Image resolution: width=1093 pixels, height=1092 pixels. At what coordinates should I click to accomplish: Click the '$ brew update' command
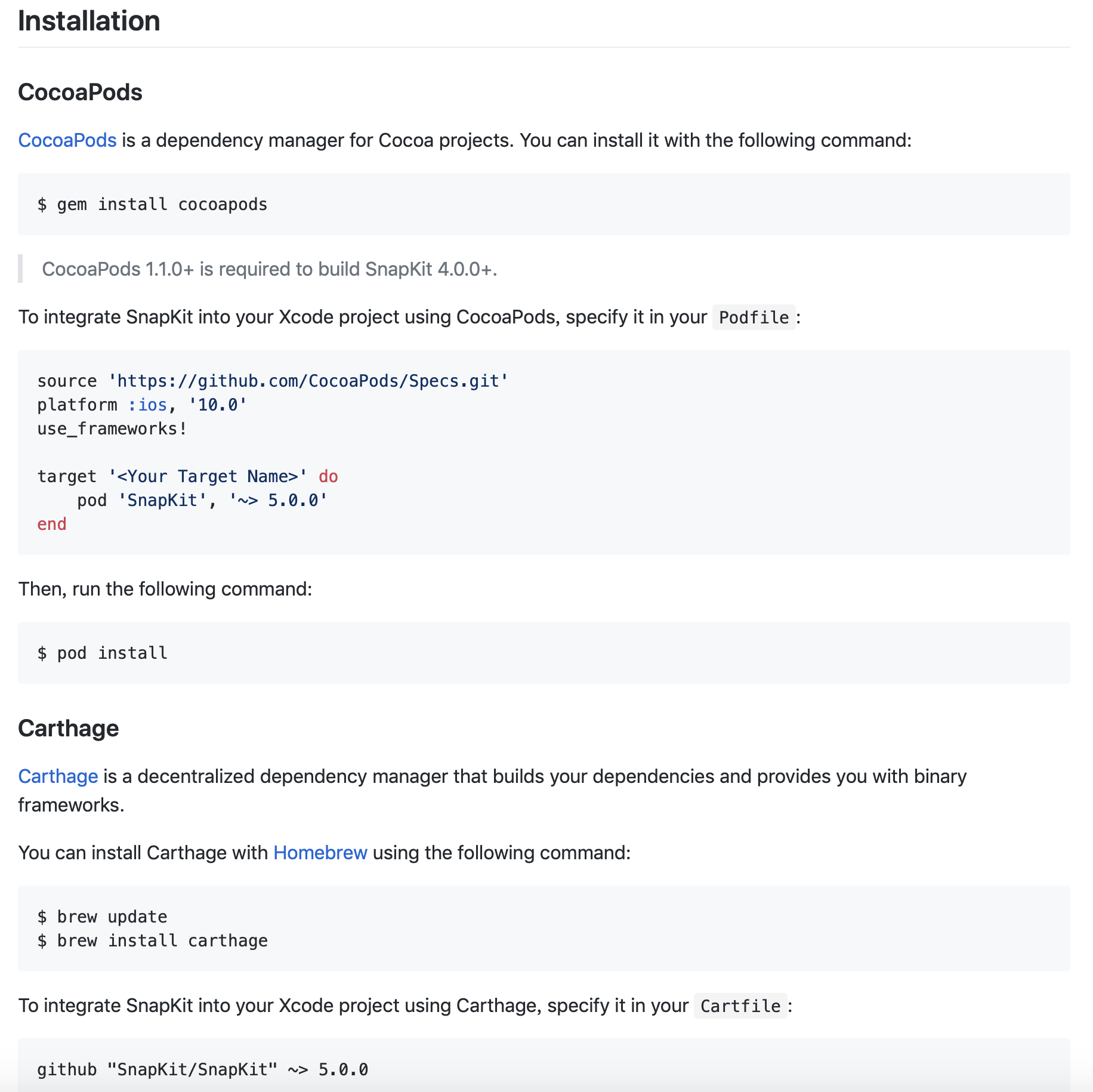click(x=103, y=917)
